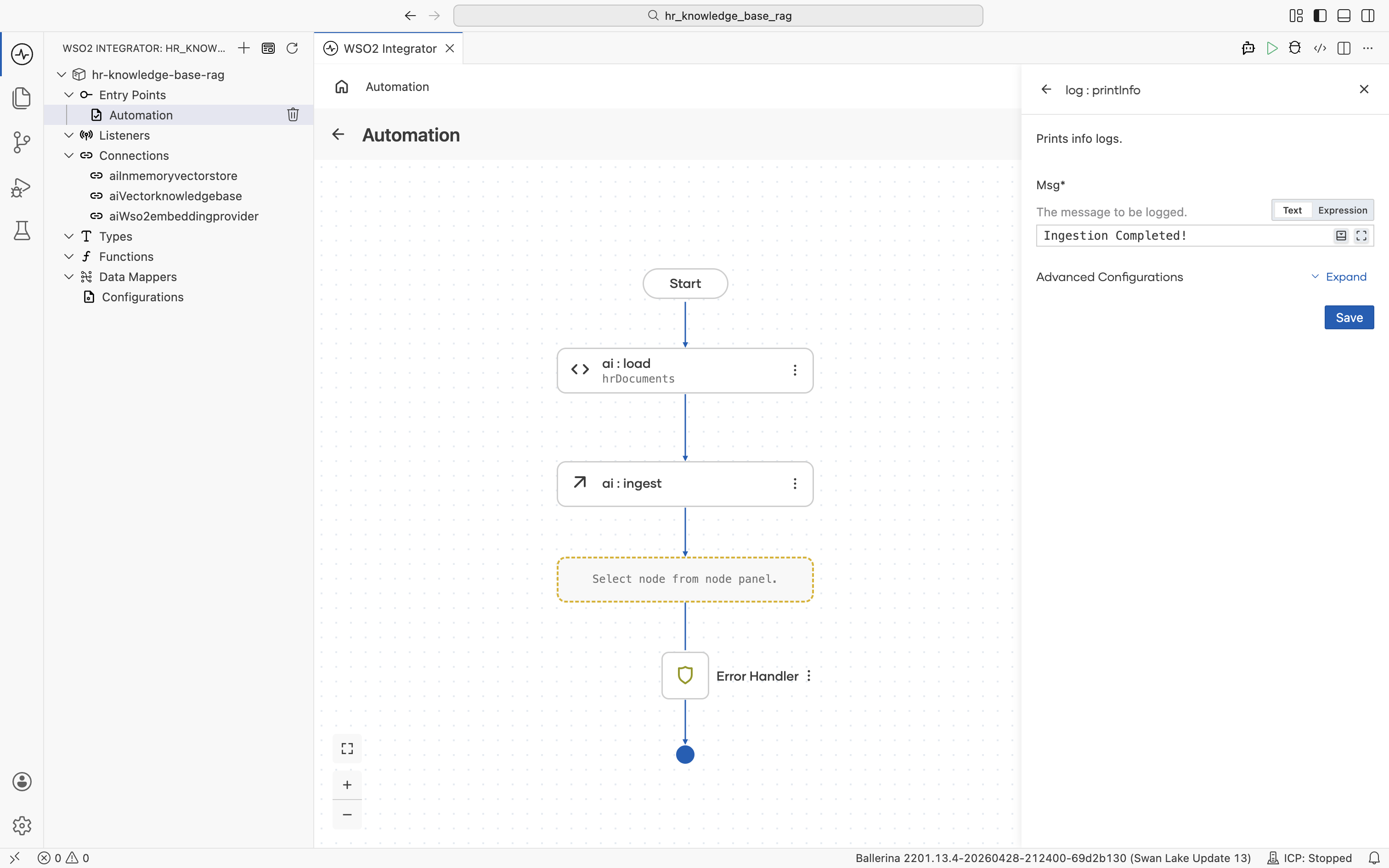The height and width of the screenshot is (868, 1389).
Task: Open the editor More Actions menu
Action: pyautogui.click(x=1368, y=48)
